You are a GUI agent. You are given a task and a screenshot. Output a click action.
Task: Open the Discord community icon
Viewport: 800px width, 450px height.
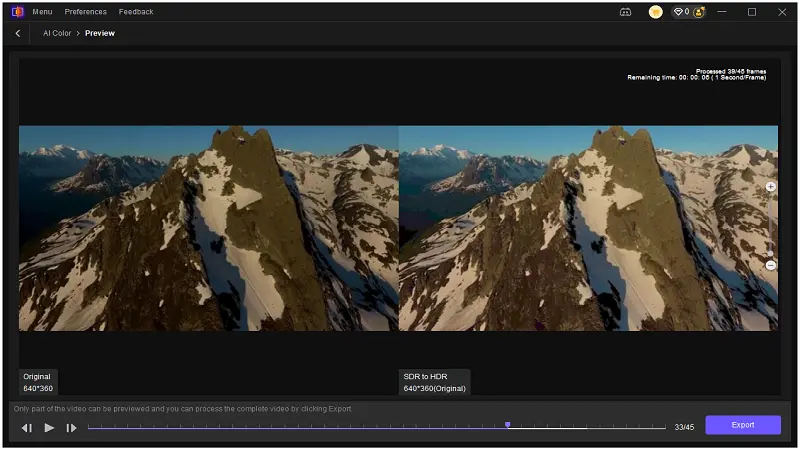pyautogui.click(x=626, y=12)
